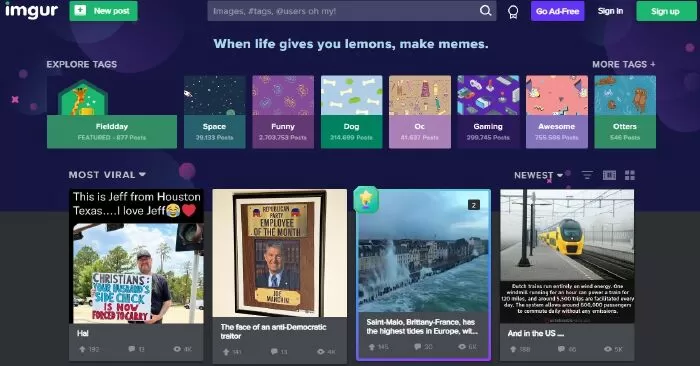The image size is (700, 366).
Task: Open the Employee of the Month post image
Action: [279, 253]
